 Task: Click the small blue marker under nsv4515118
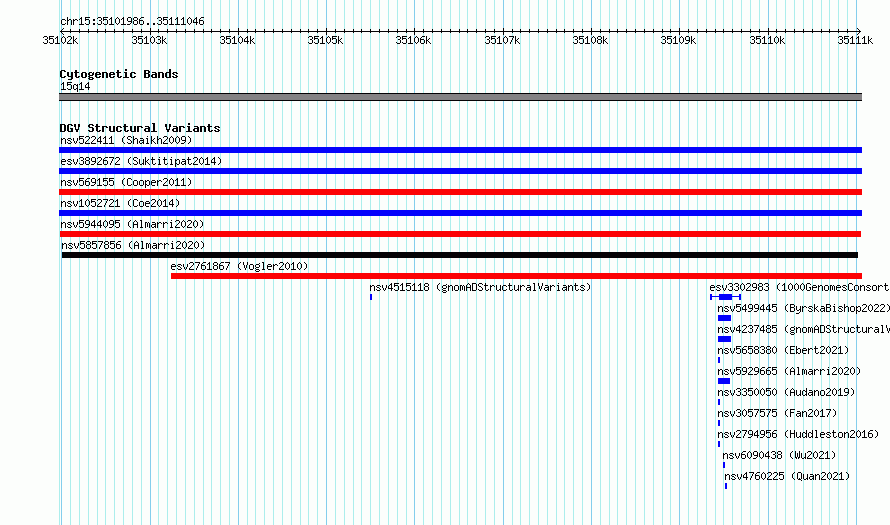371,297
